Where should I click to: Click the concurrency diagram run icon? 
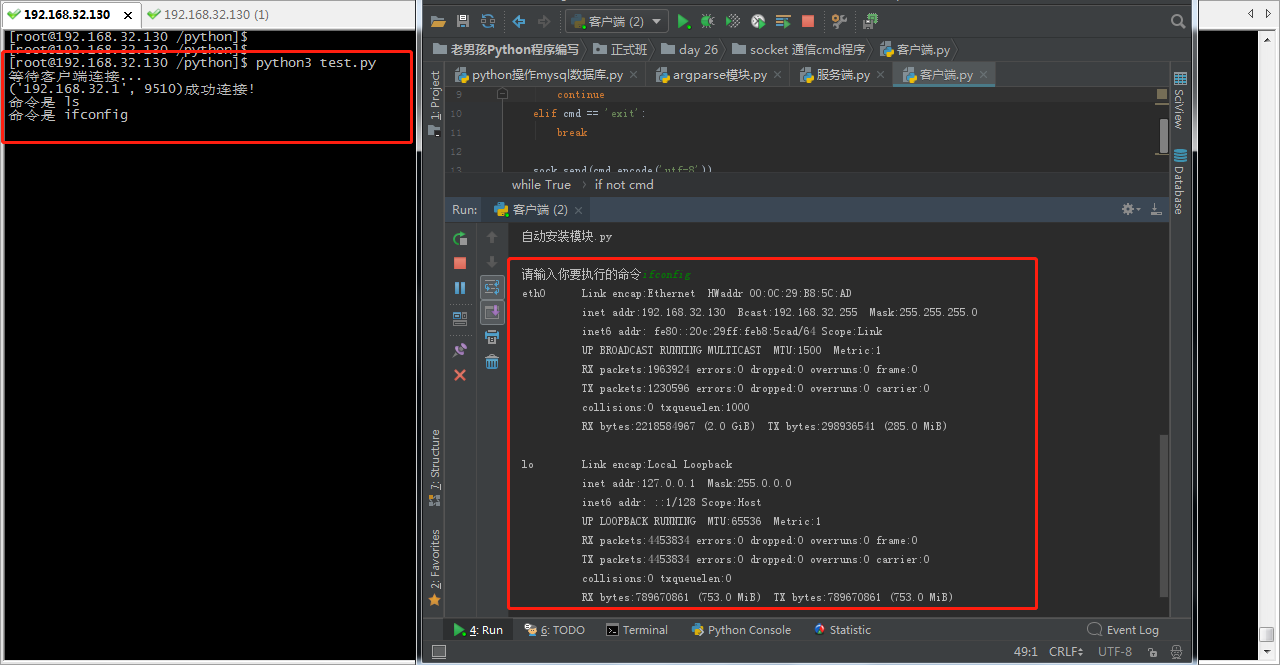click(x=783, y=21)
